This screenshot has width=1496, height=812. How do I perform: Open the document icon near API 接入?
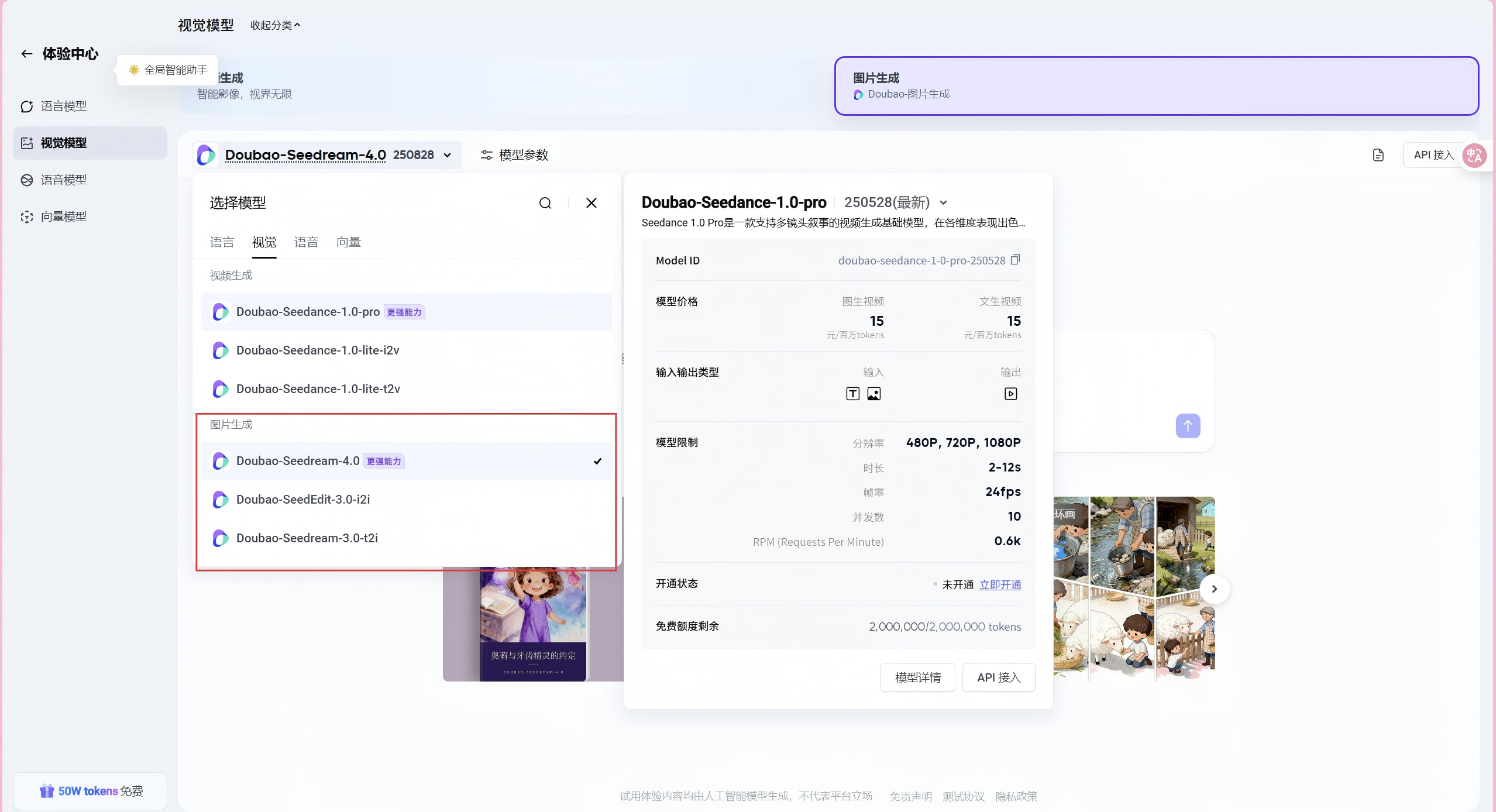click(1378, 155)
